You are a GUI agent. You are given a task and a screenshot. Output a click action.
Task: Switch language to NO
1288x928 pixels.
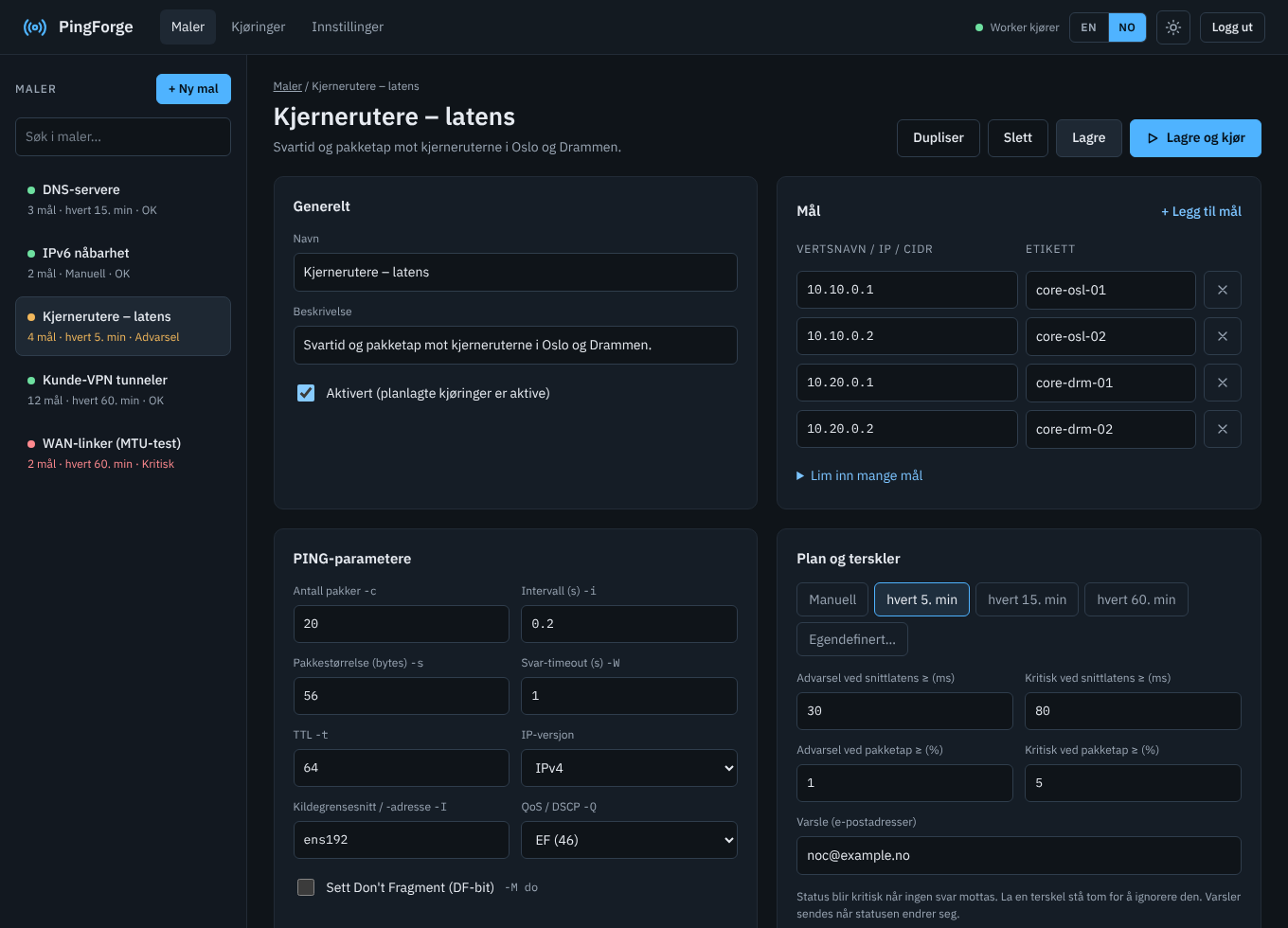coord(1127,27)
